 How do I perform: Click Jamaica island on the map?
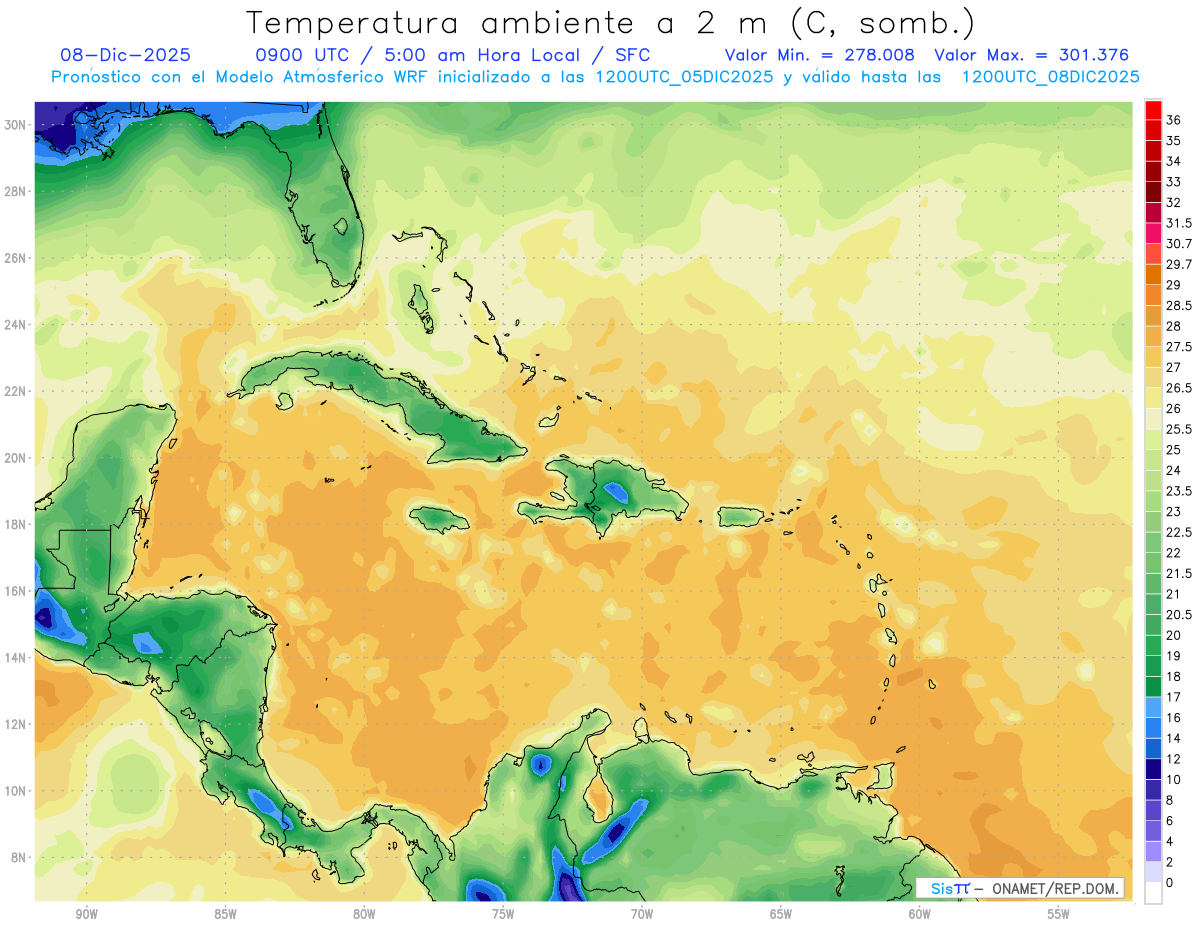click(x=439, y=518)
